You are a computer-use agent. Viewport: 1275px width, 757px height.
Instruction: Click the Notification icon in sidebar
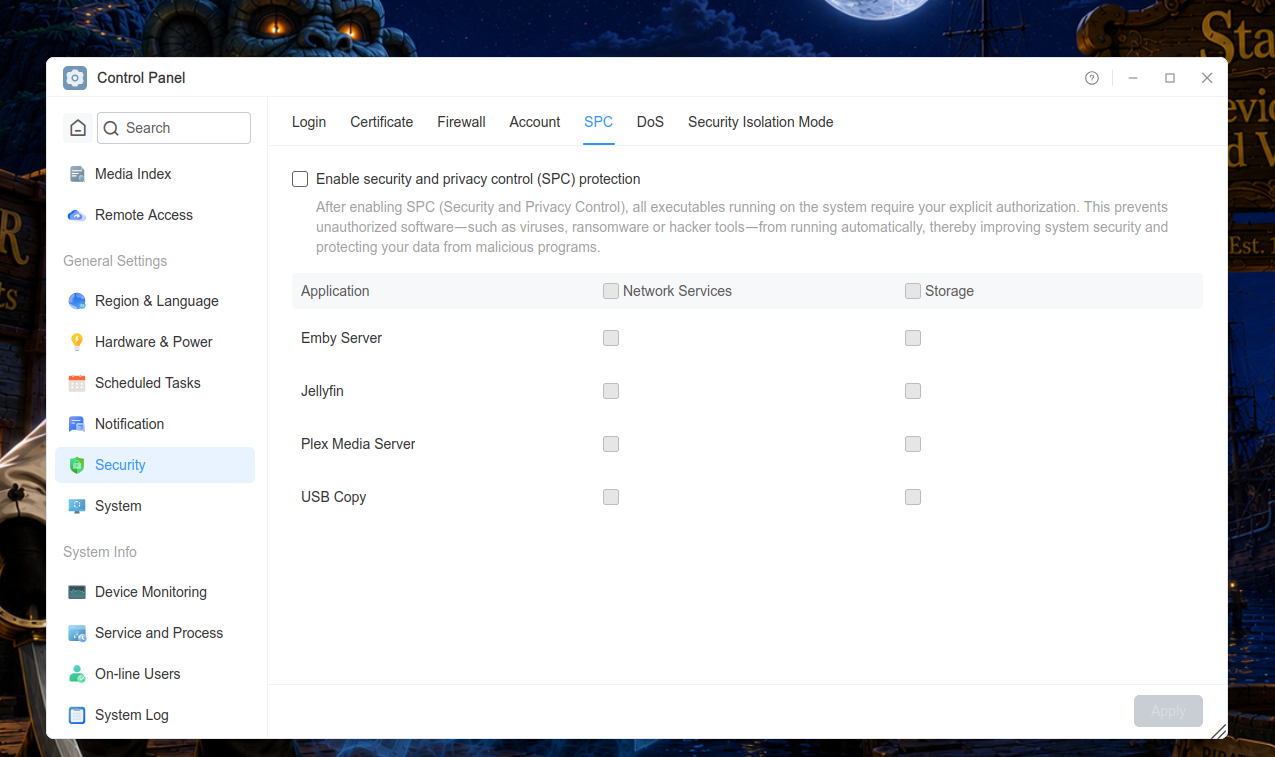pos(77,424)
